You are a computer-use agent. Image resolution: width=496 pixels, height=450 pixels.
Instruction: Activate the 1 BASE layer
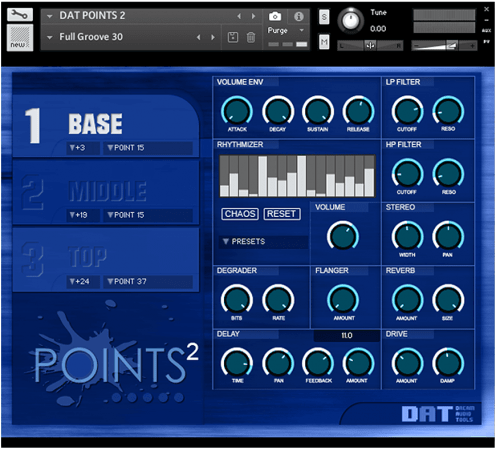[x=106, y=125]
